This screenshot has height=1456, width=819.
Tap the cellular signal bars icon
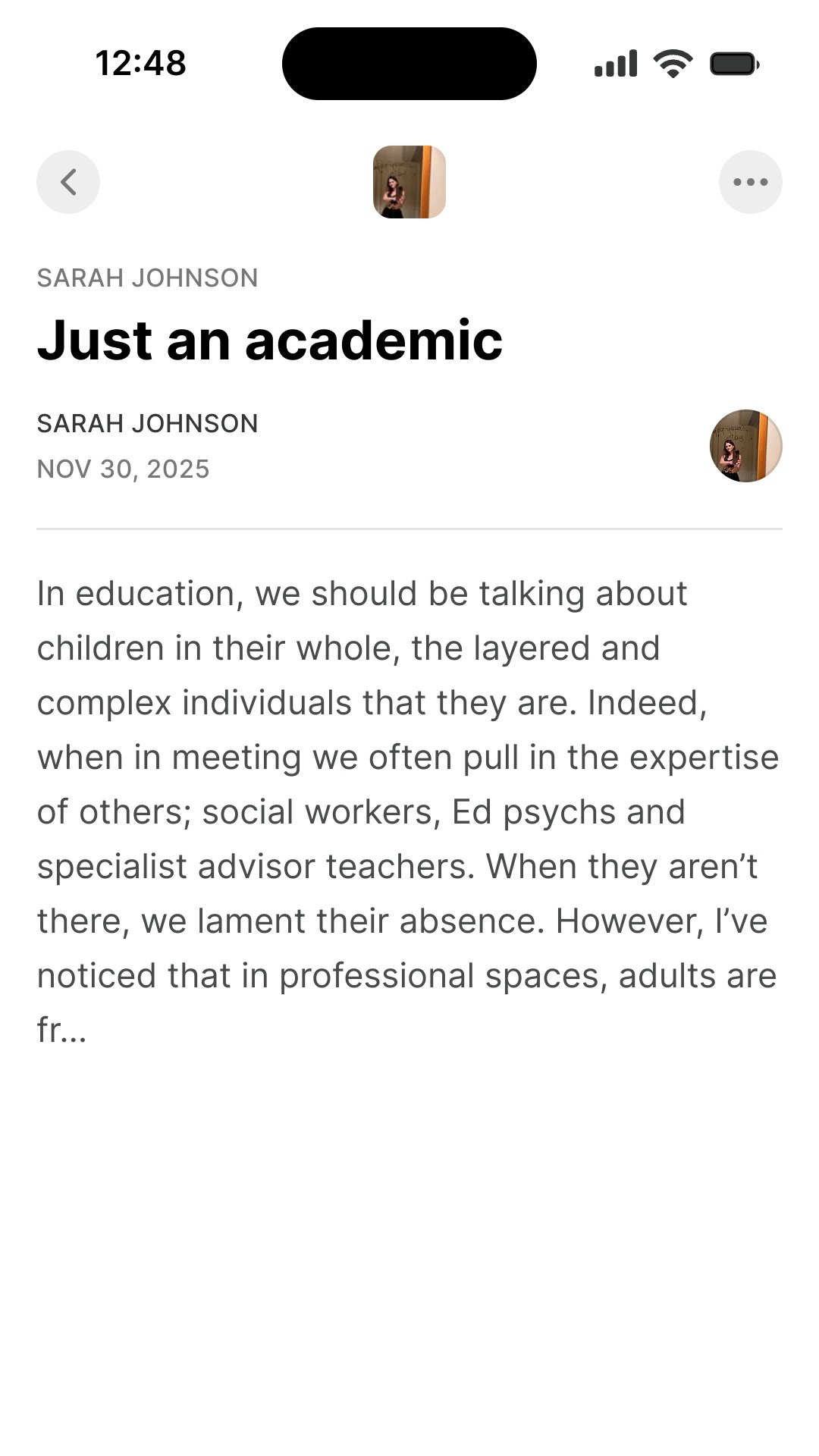tap(615, 64)
